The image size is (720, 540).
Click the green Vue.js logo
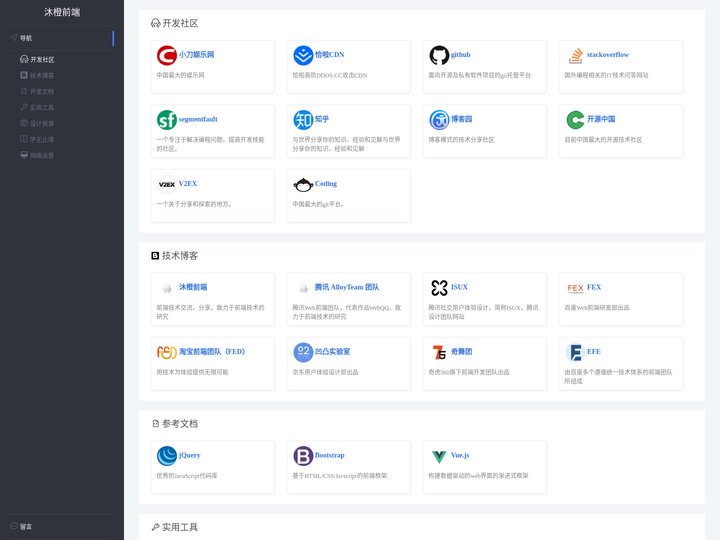point(439,456)
